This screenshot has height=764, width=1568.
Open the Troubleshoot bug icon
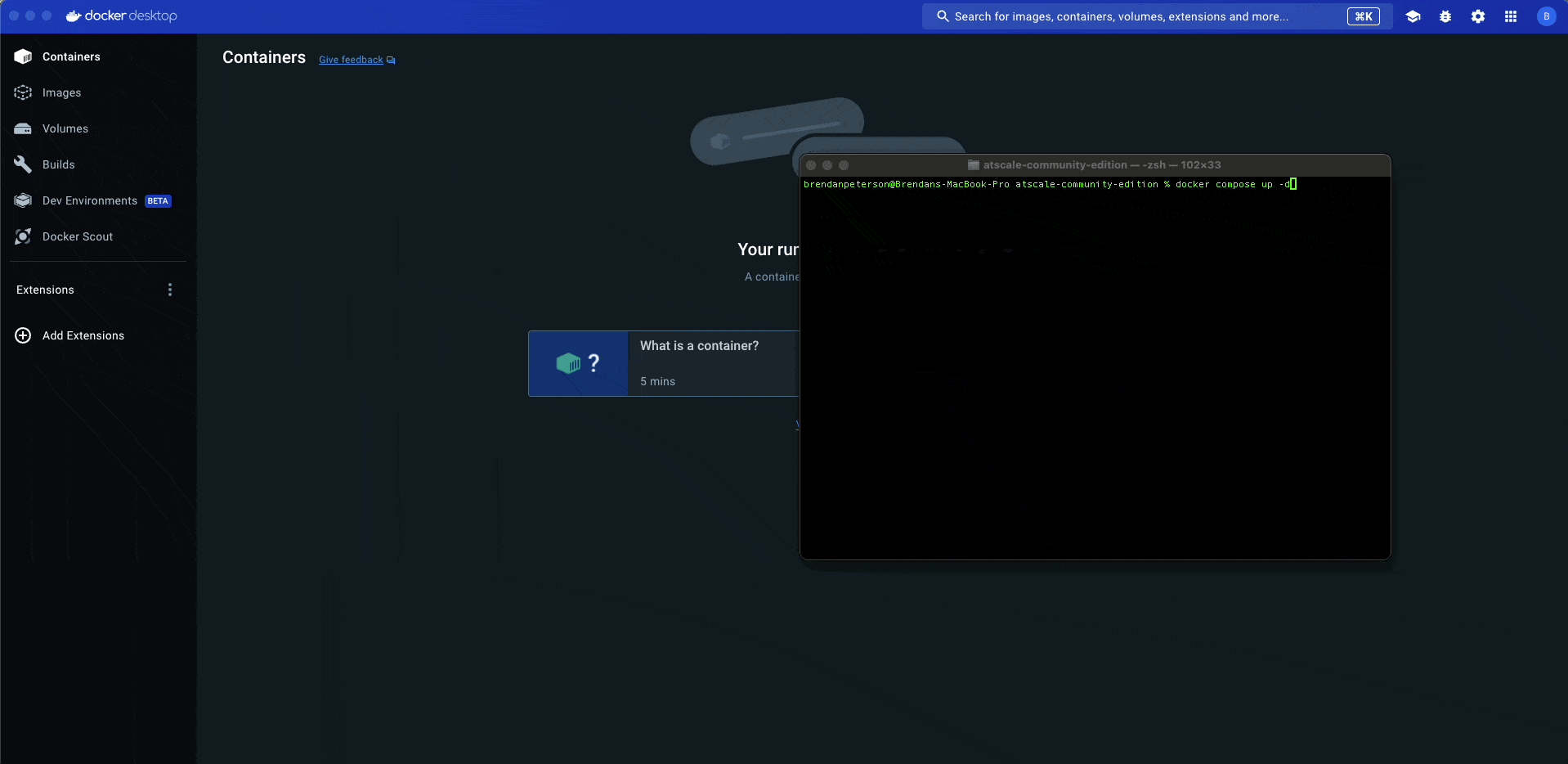tap(1445, 16)
